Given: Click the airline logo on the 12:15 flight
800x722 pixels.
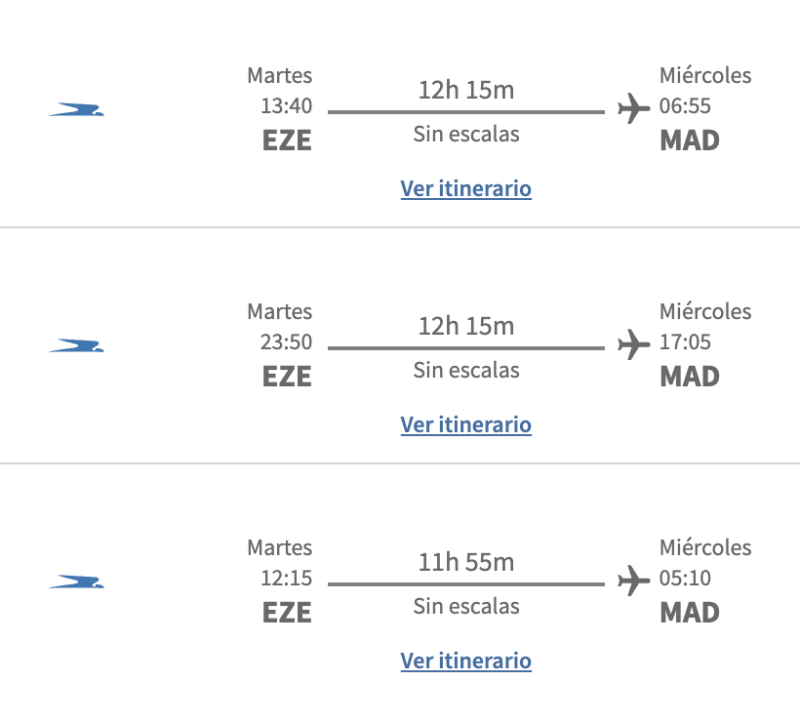Looking at the screenshot, I should (x=77, y=582).
